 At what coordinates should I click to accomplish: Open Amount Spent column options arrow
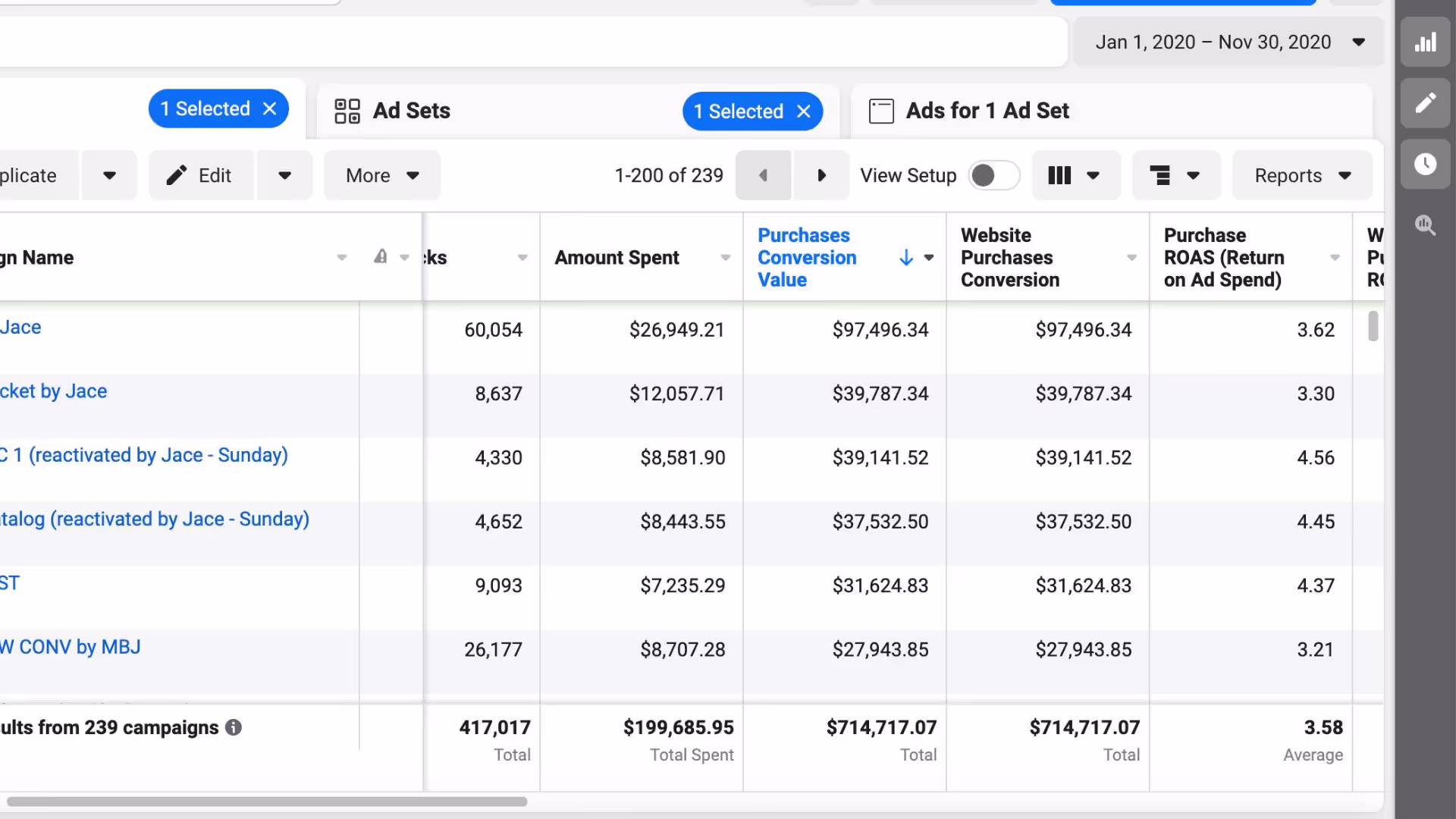(x=726, y=258)
